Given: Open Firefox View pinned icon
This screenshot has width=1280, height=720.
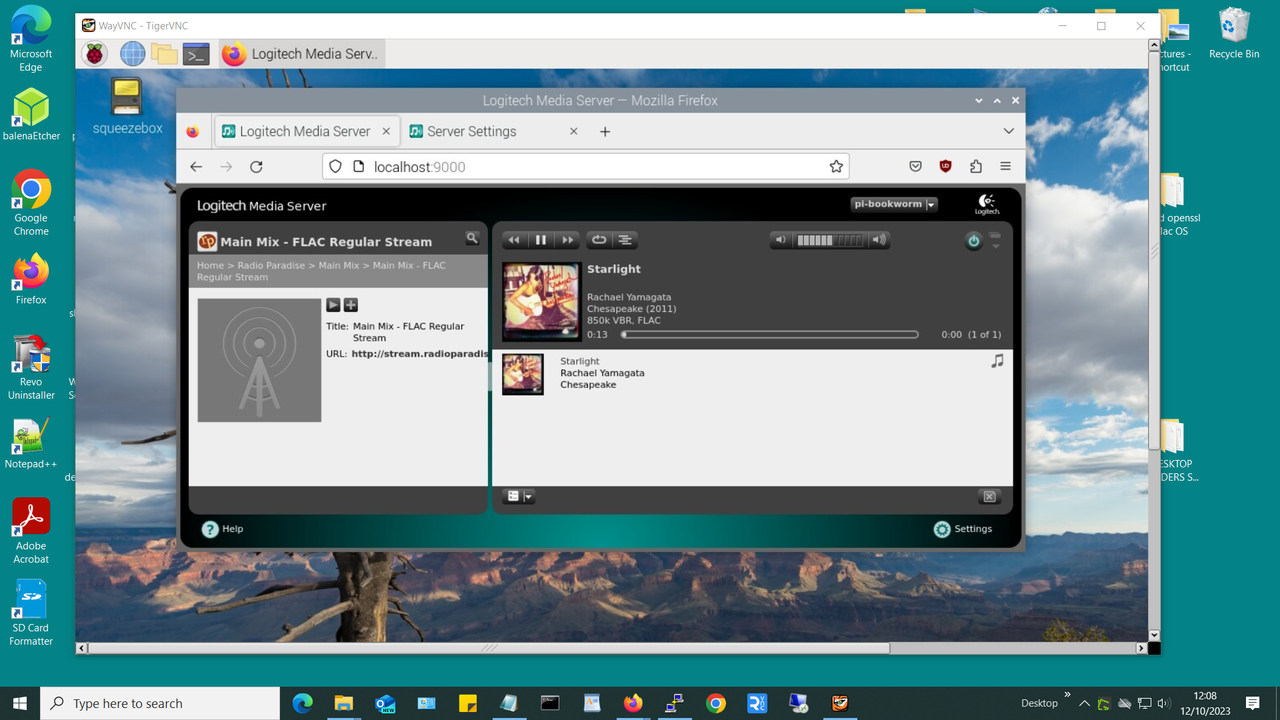Looking at the screenshot, I should coord(193,131).
